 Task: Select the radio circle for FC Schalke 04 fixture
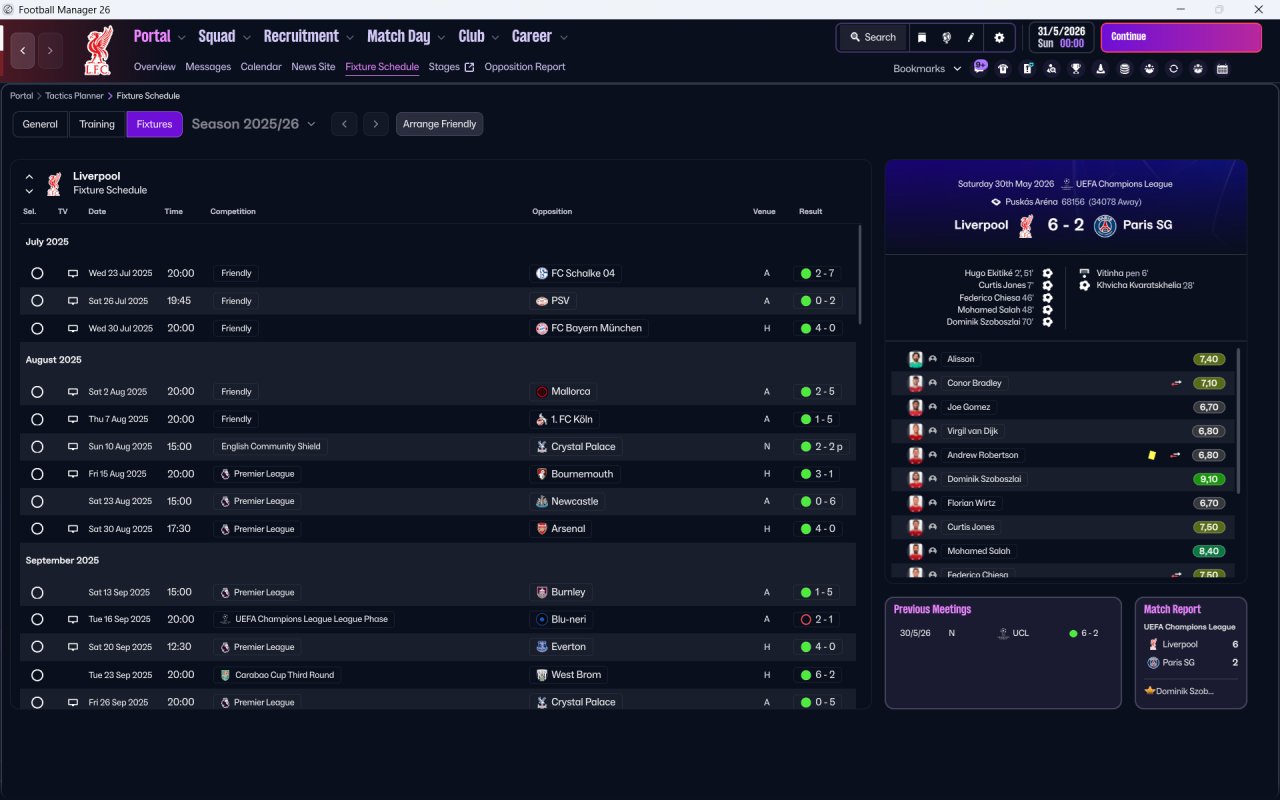click(37, 273)
